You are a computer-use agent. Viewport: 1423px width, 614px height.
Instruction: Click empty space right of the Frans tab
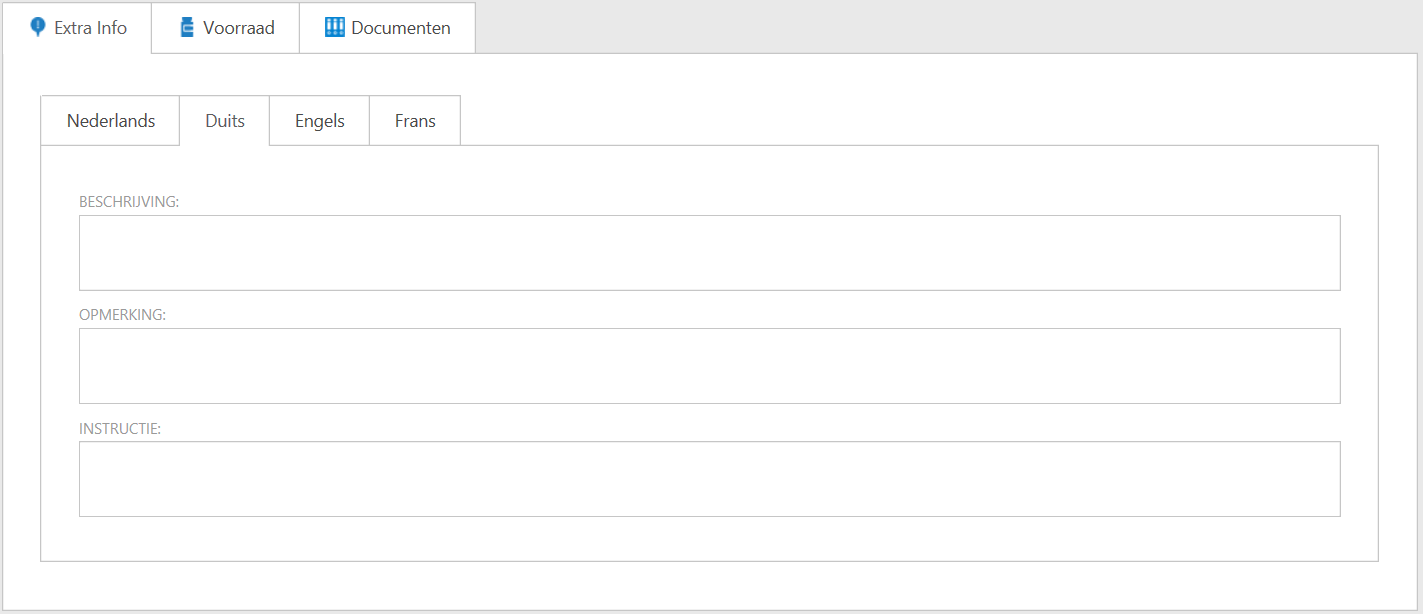(900, 120)
